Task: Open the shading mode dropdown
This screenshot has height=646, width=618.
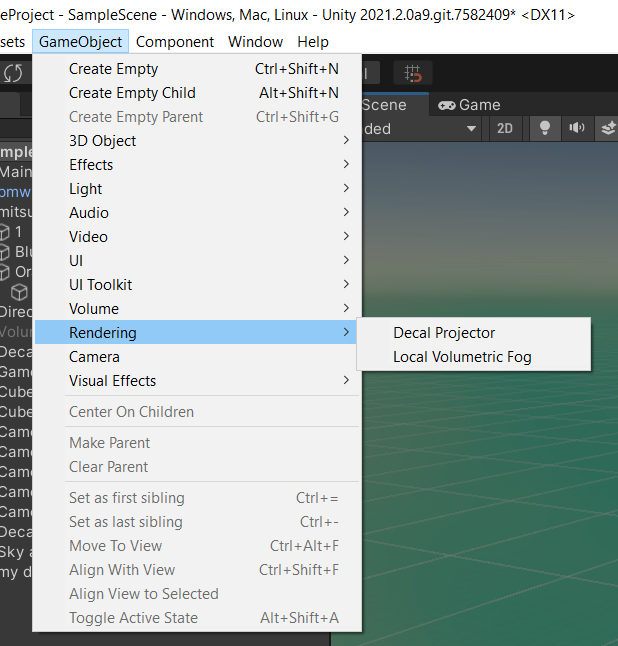Action: pos(421,129)
